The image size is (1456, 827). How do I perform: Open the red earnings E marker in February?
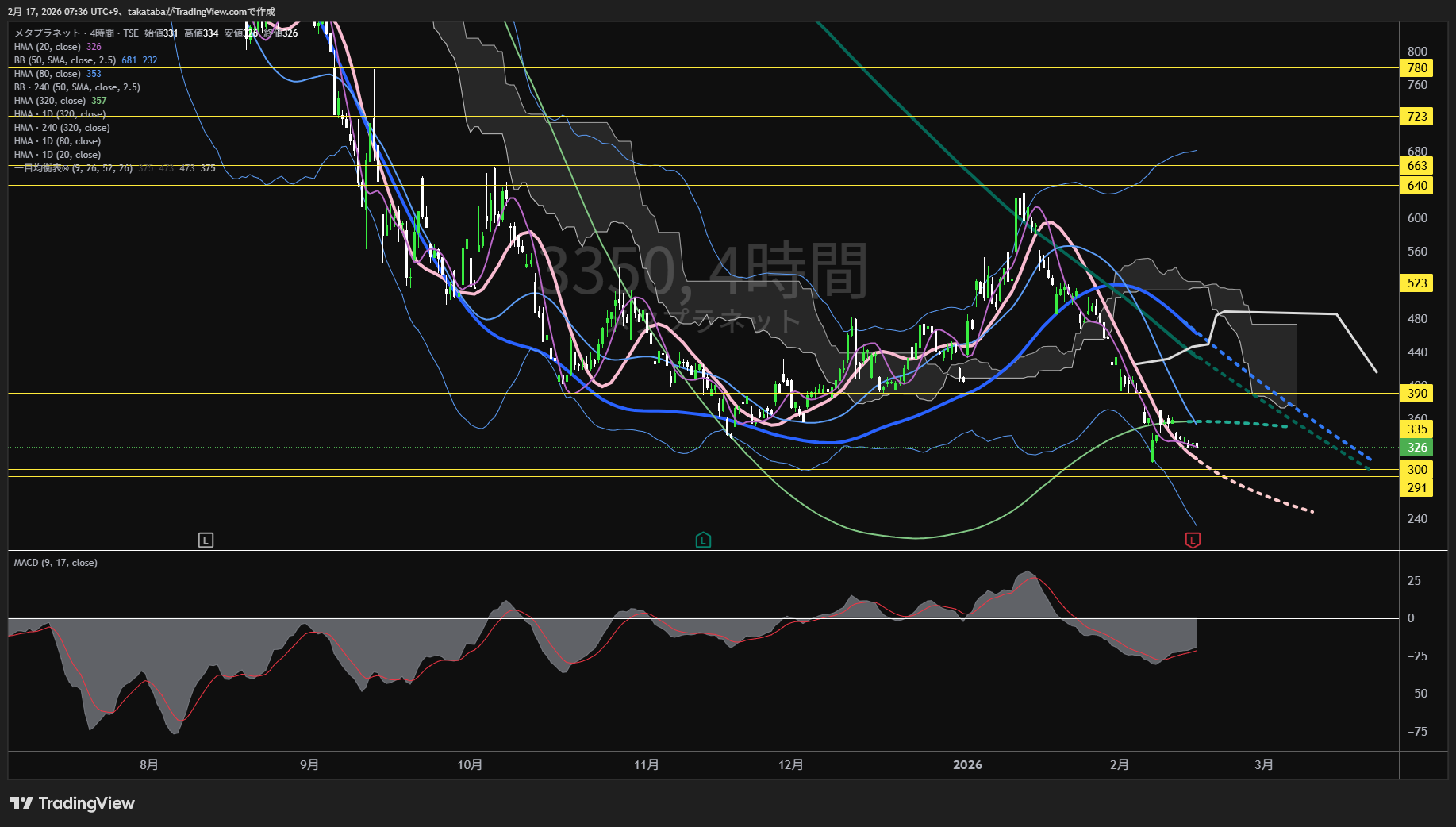[x=1192, y=540]
